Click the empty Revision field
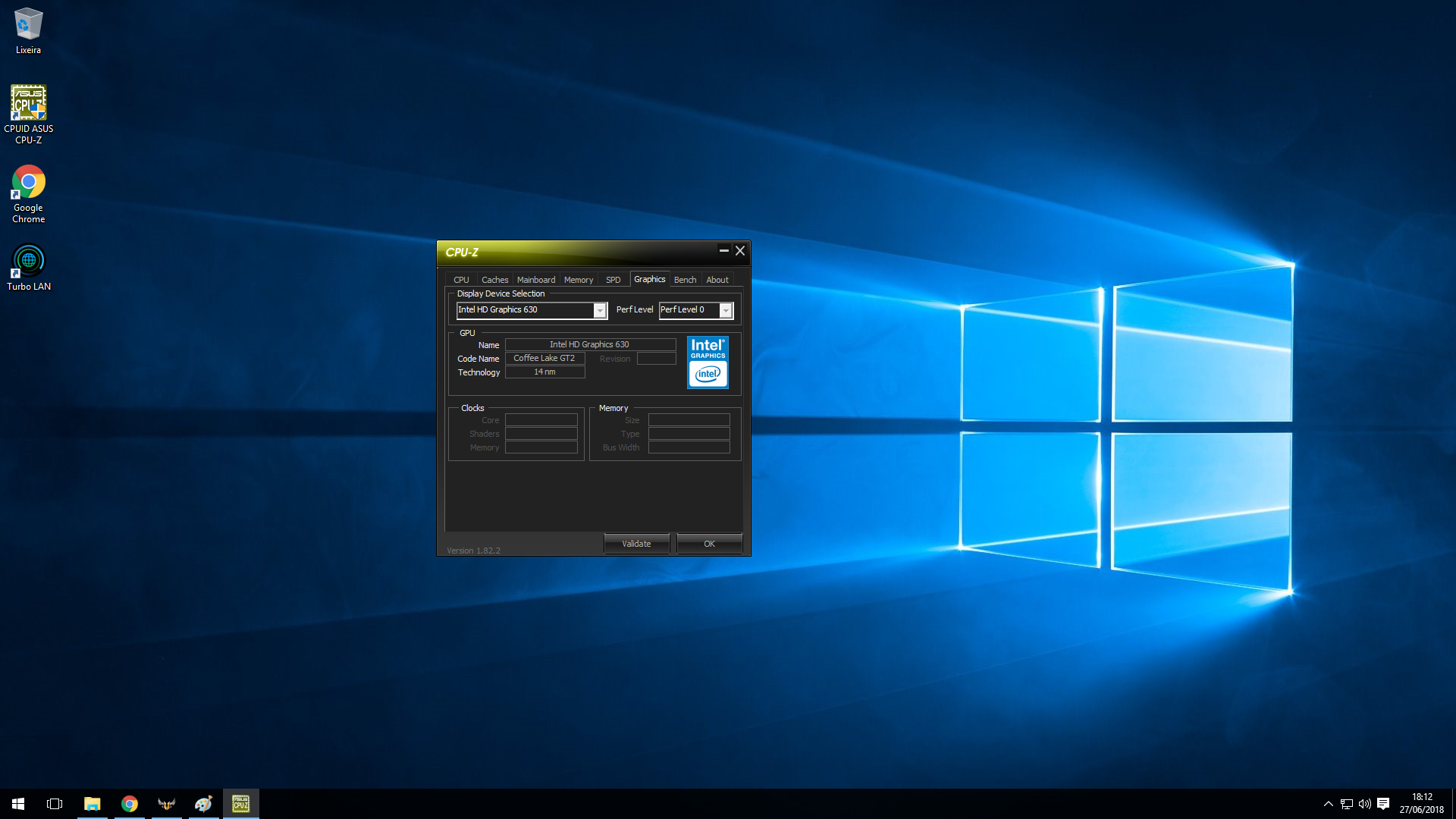This screenshot has height=819, width=1456. point(656,359)
